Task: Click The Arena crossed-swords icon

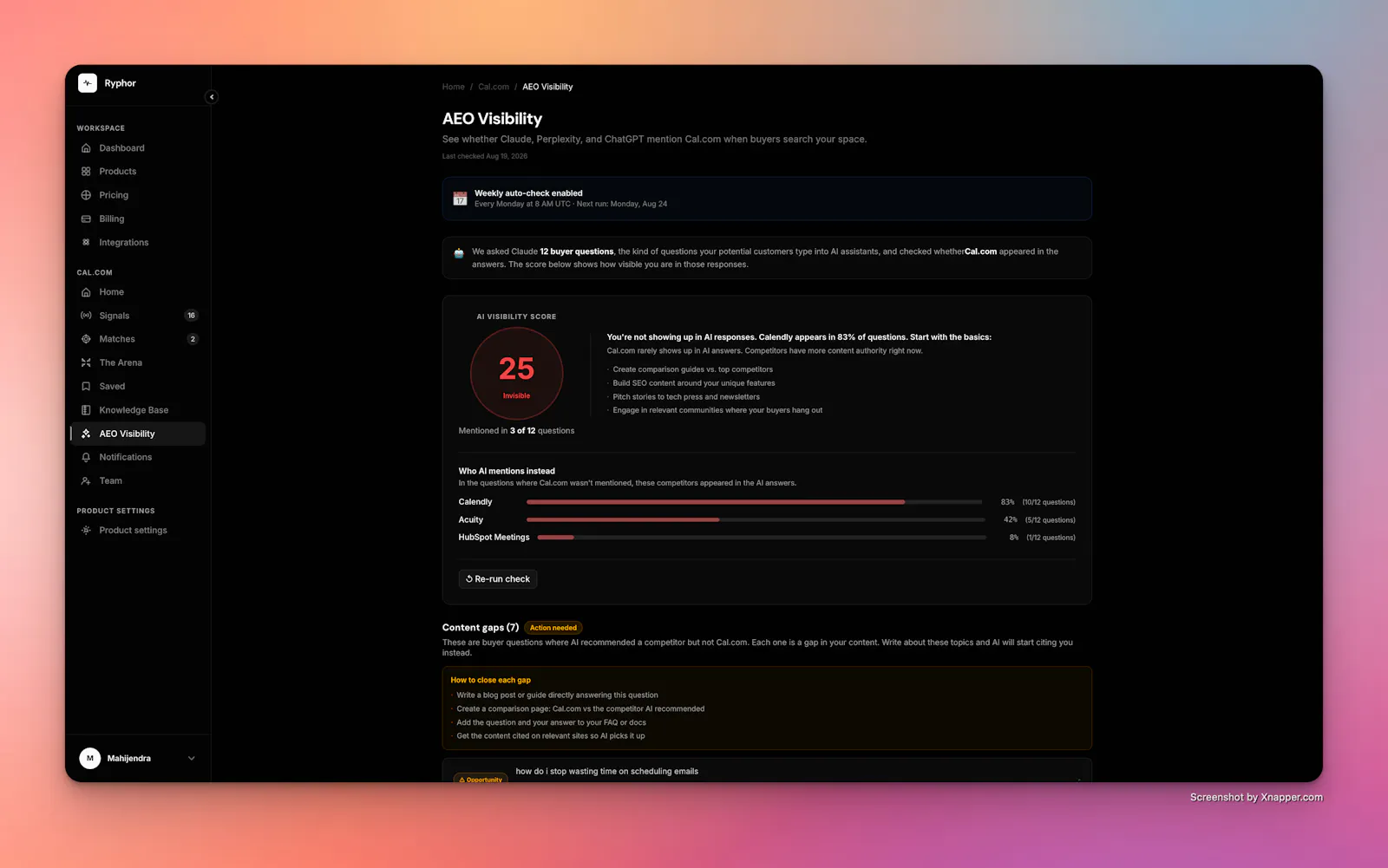Action: tap(86, 362)
